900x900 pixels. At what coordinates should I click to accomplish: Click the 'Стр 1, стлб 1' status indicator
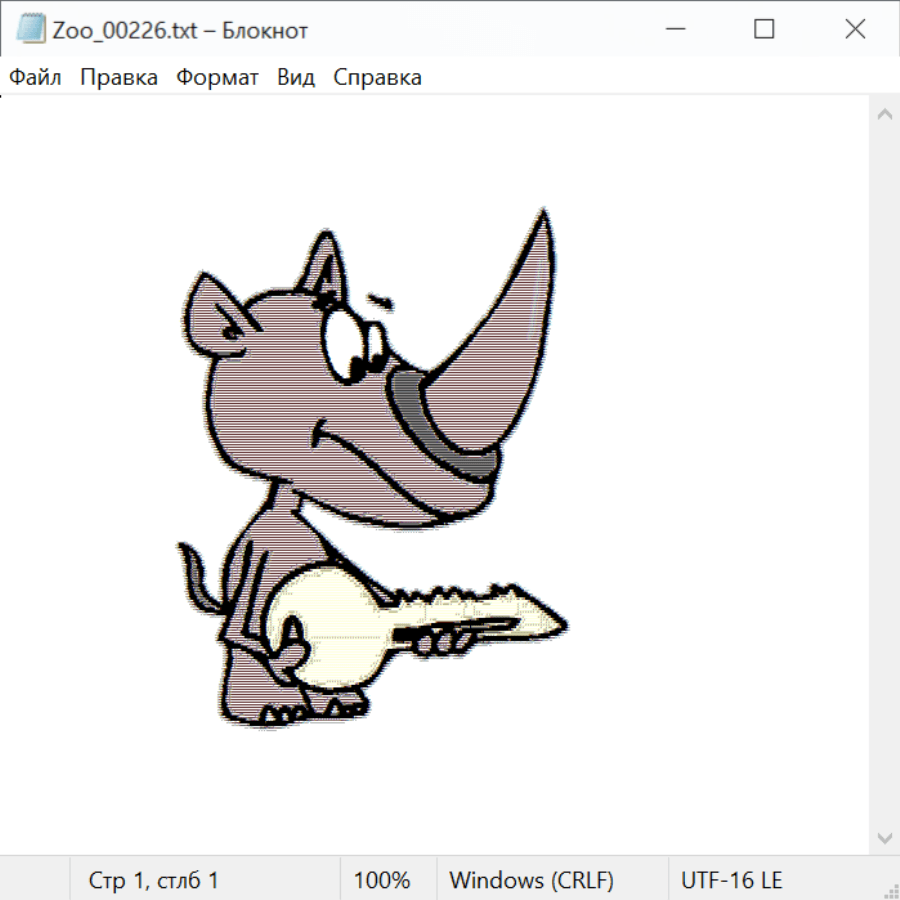pos(153,880)
